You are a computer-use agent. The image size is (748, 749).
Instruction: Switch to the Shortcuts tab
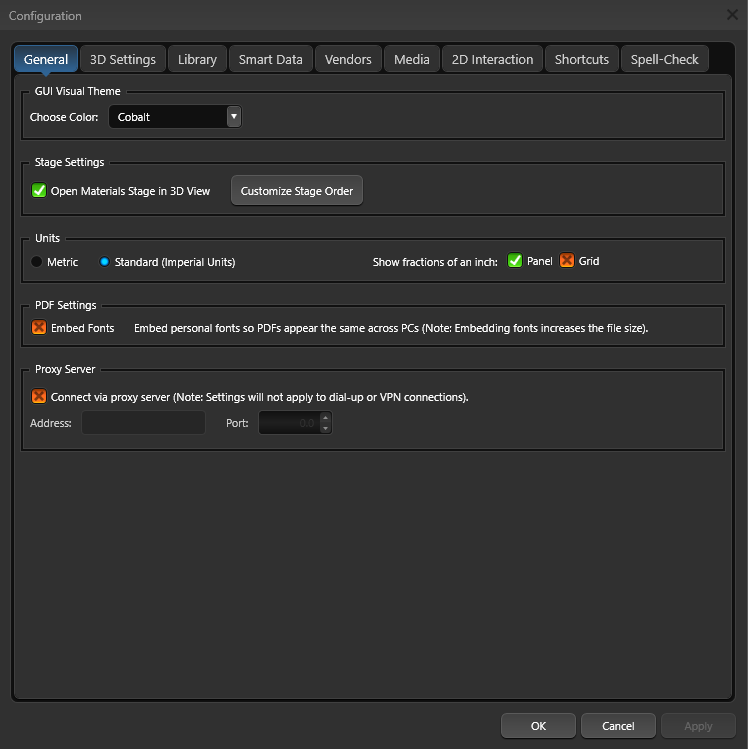coord(581,59)
